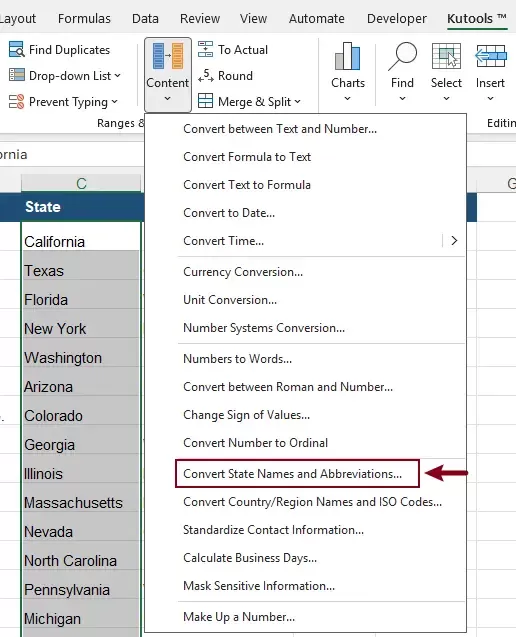Choose Unit Conversion
The image size is (516, 637).
pos(306,300)
